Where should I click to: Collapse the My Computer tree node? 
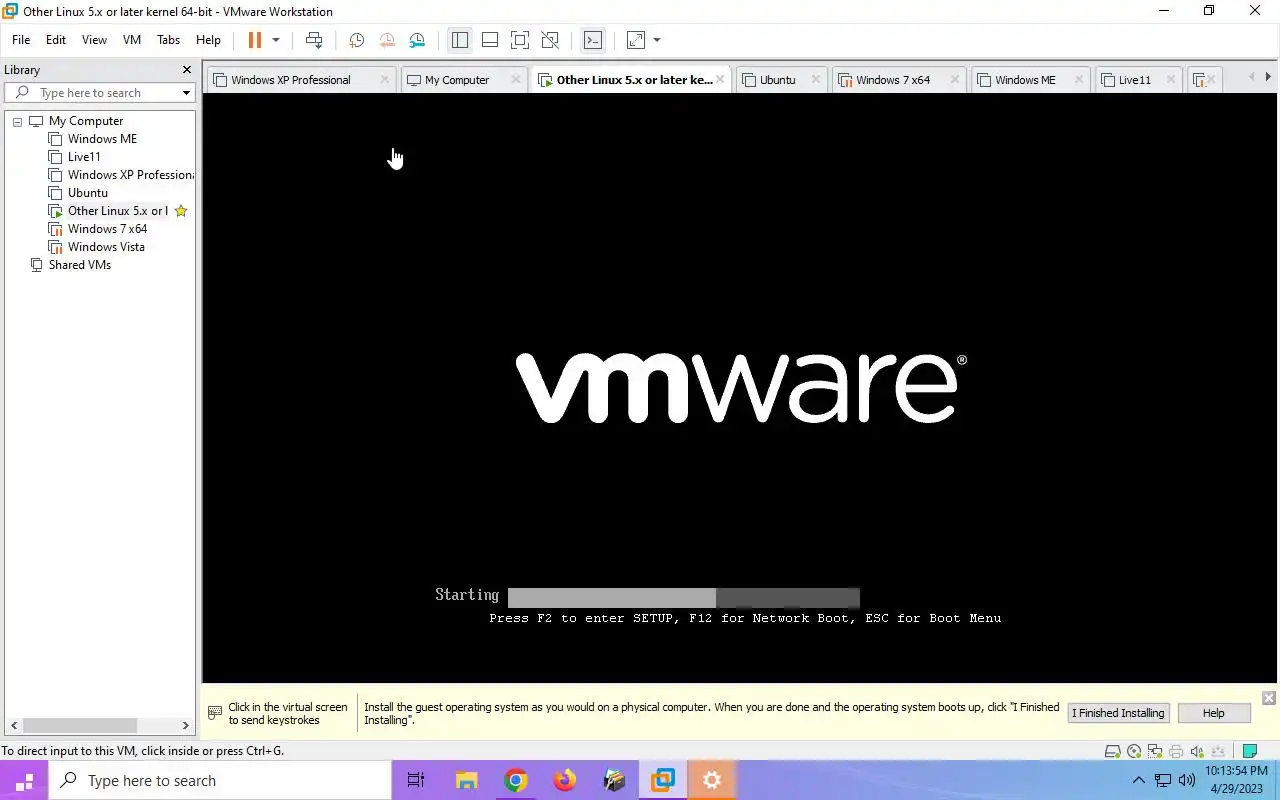(17, 121)
